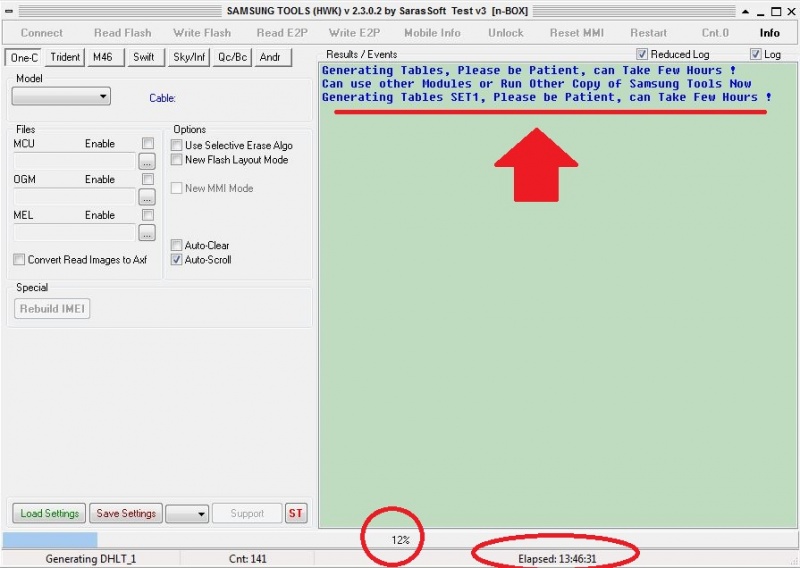This screenshot has width=800, height=568.
Task: Check Convert Read Images to Axf
Action: click(19, 260)
